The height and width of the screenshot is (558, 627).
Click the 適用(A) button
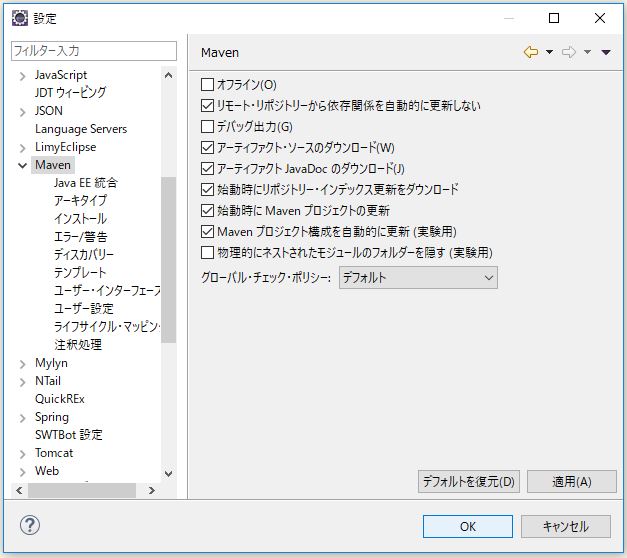click(572, 482)
